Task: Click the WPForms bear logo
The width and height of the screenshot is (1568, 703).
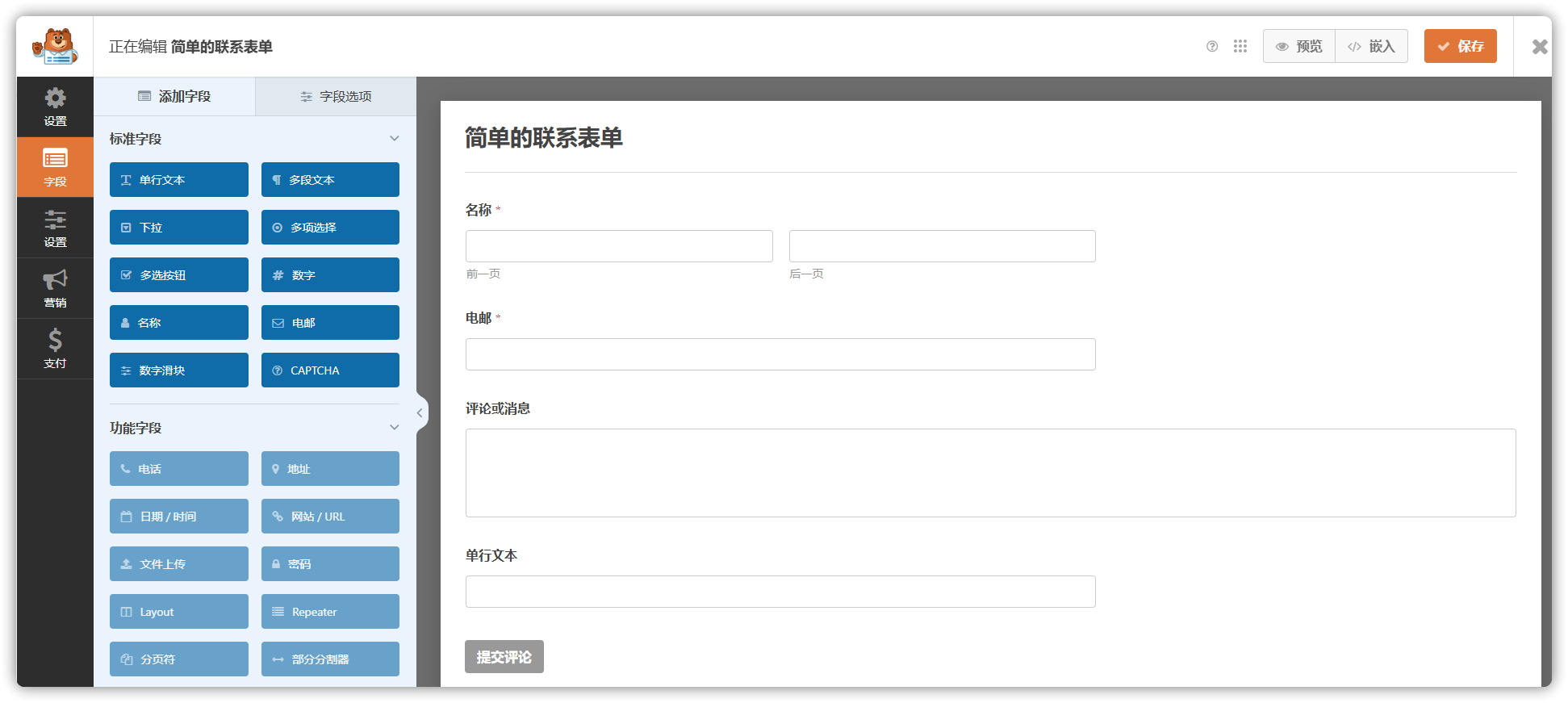Action: click(55, 46)
